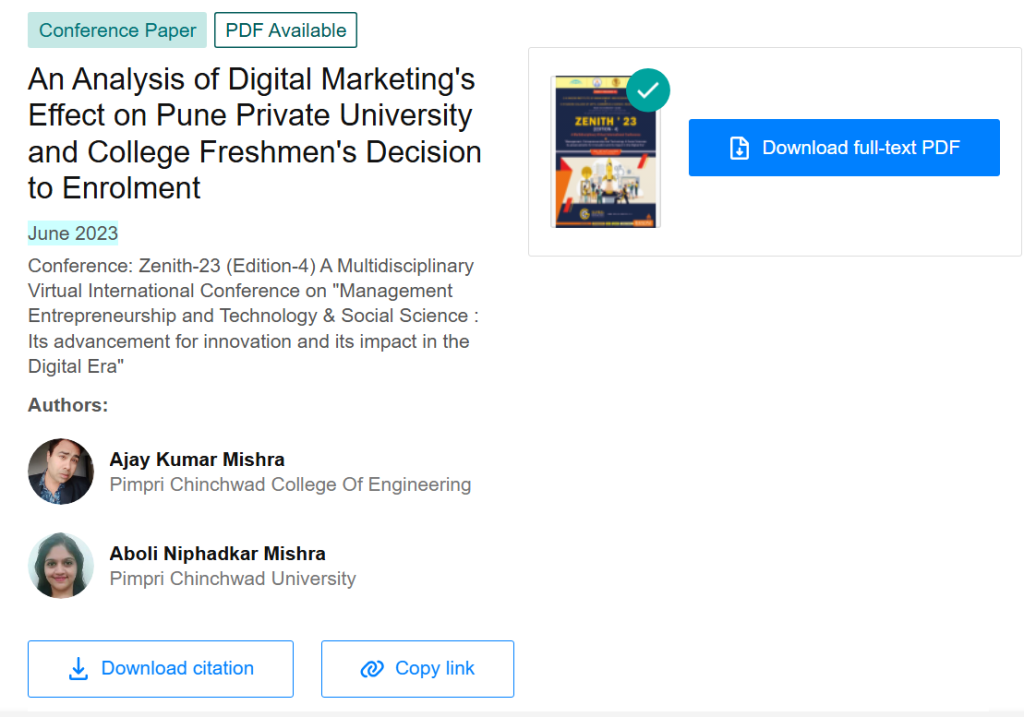Screen dimensions: 1024x717
Task: Click the green checkmark on the paper cover
Action: coord(648,90)
